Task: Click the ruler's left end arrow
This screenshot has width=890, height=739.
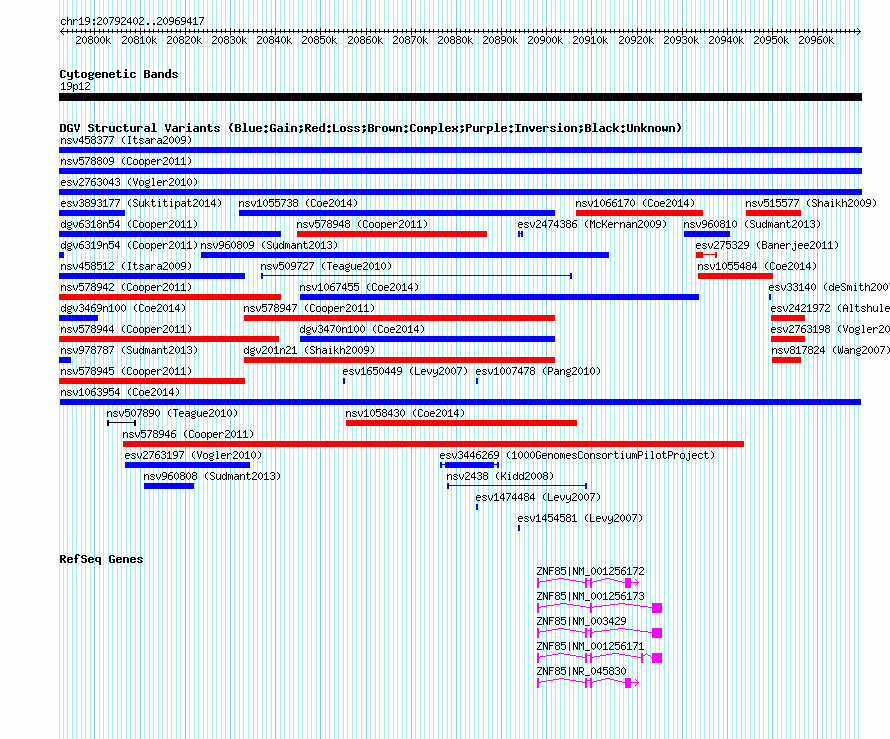Action: [62, 32]
